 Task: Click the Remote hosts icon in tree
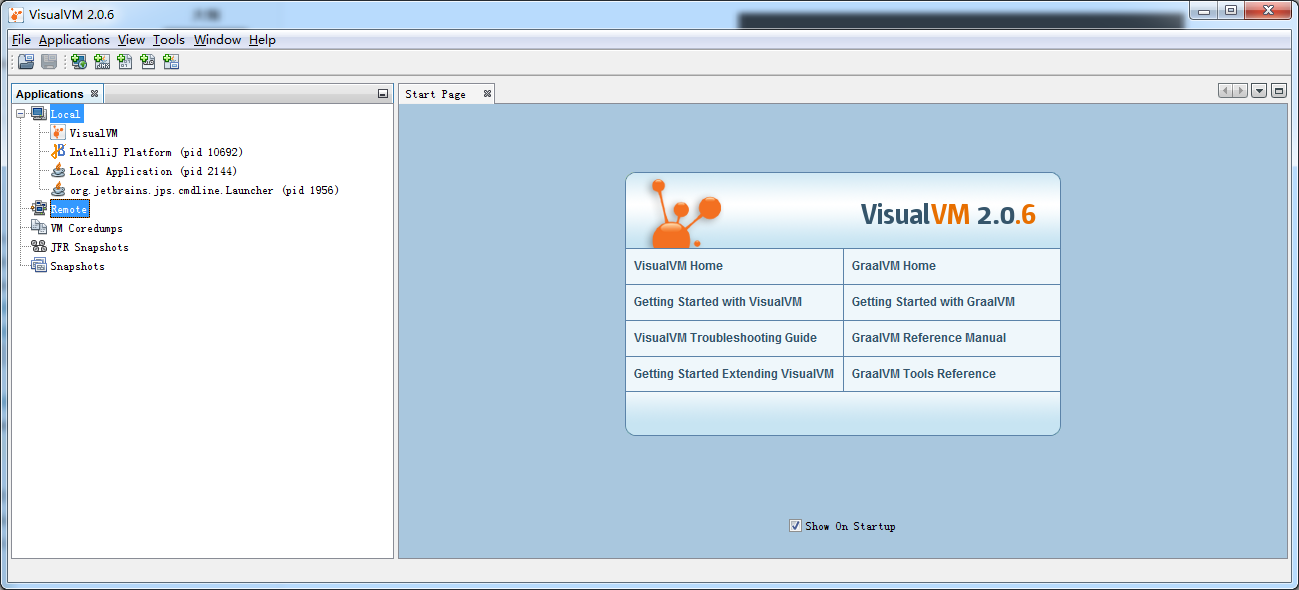[39, 209]
